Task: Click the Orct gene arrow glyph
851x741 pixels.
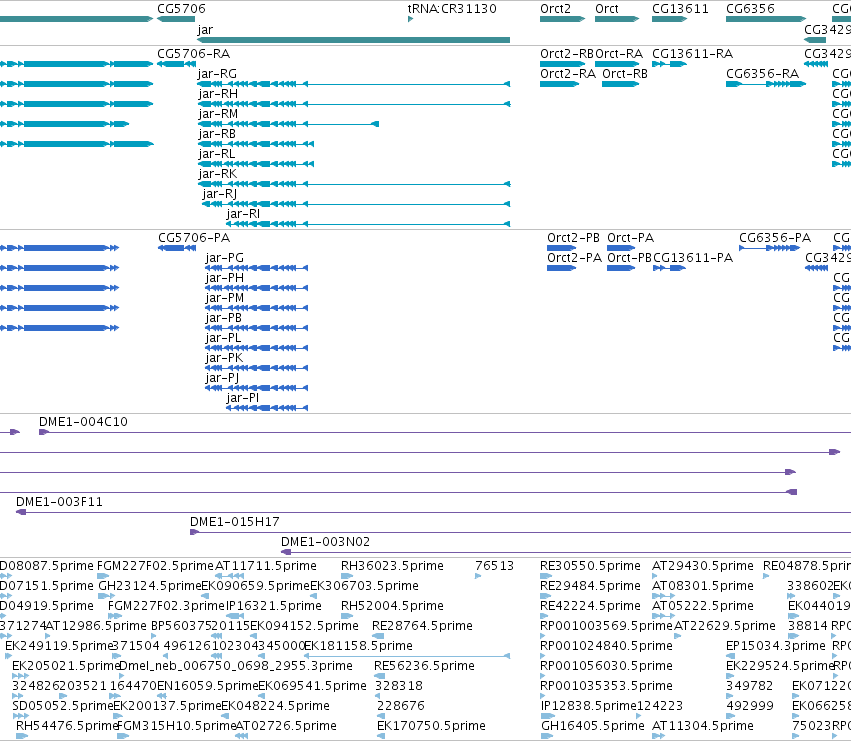Action: tap(617, 19)
